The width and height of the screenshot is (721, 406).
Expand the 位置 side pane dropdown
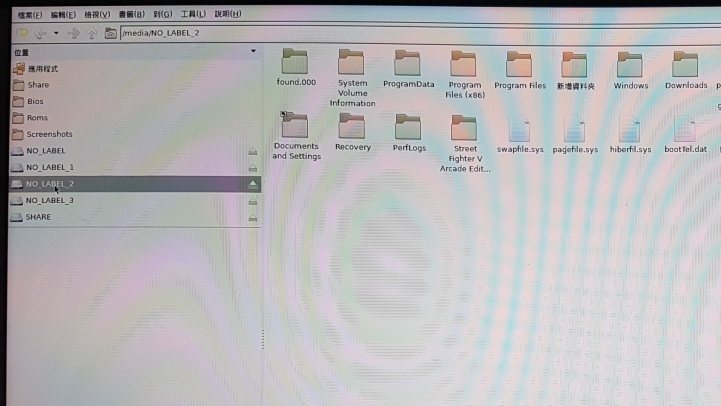(253, 51)
